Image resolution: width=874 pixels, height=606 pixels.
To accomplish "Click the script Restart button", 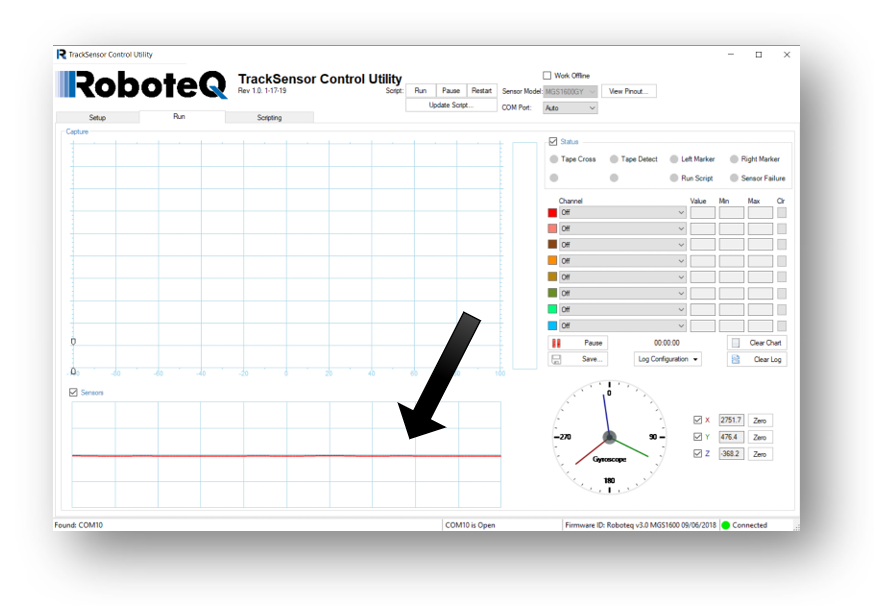I will (482, 90).
